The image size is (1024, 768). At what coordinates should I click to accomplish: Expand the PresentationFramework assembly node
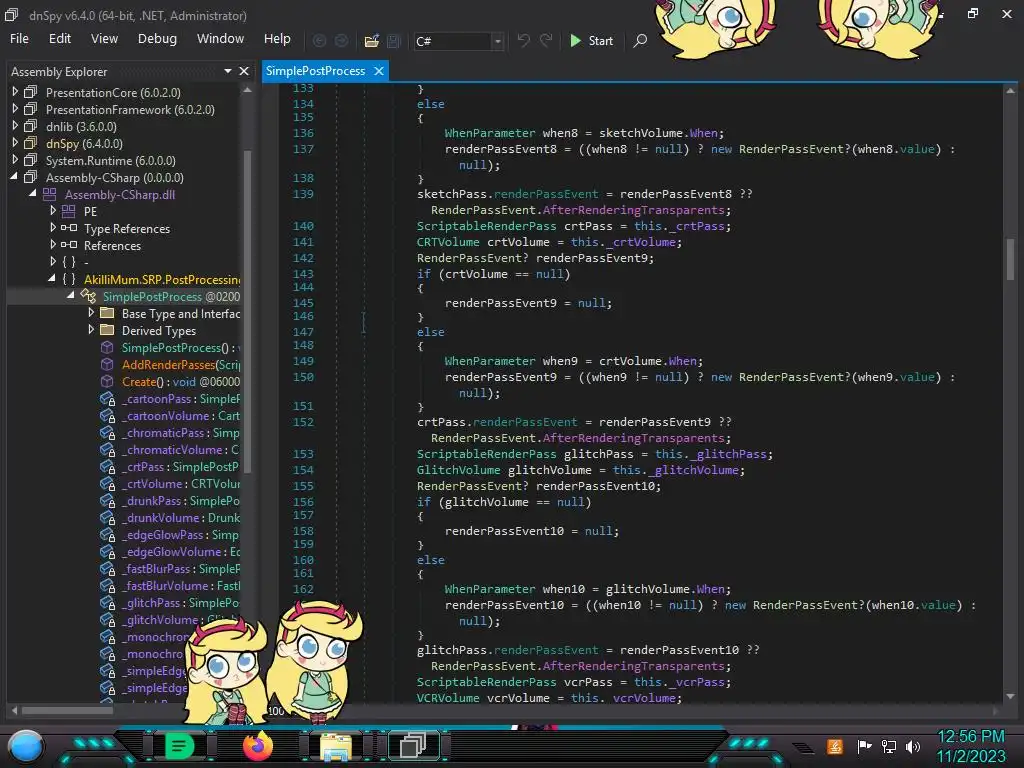[x=15, y=109]
